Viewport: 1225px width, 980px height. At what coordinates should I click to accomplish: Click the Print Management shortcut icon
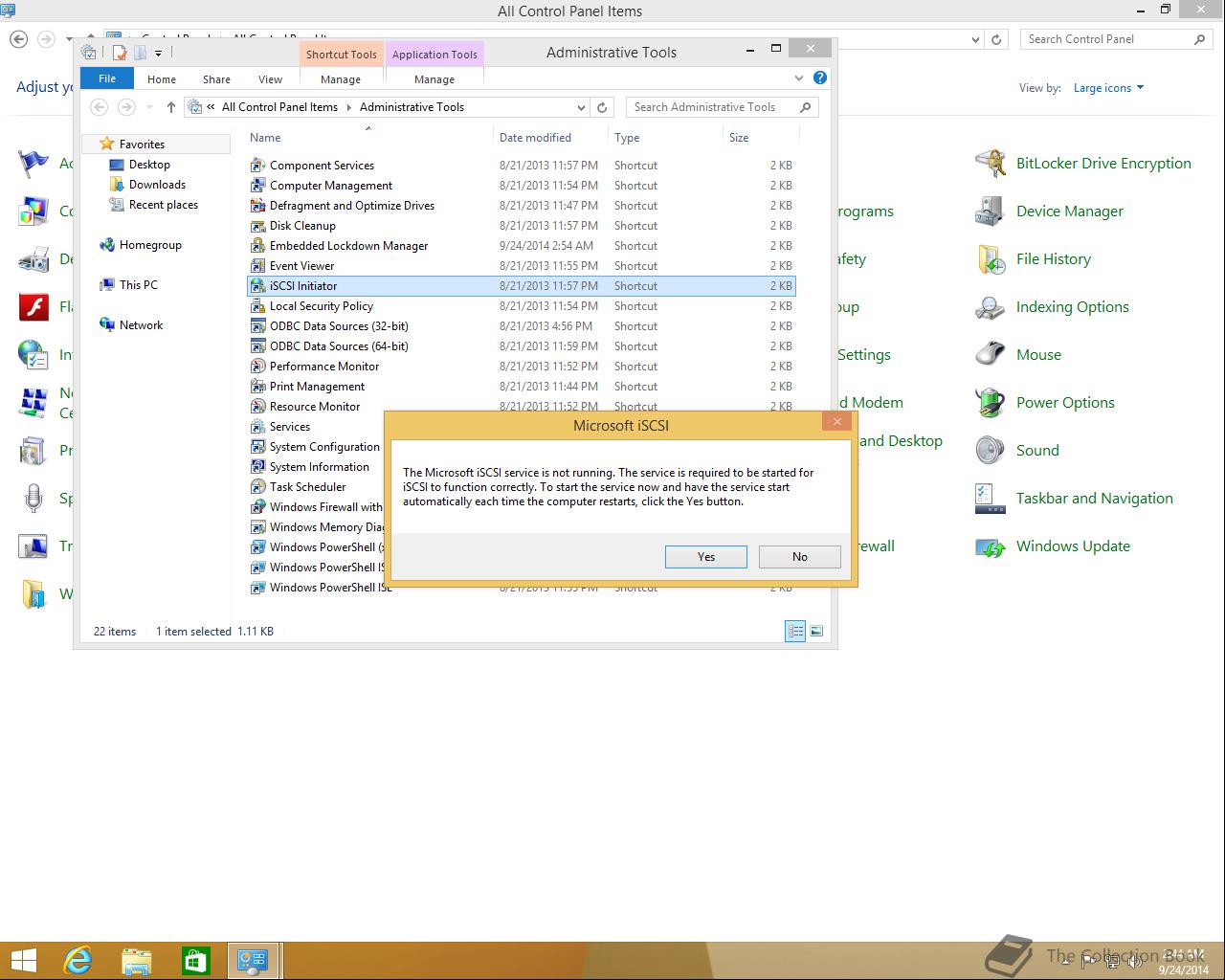(x=257, y=387)
